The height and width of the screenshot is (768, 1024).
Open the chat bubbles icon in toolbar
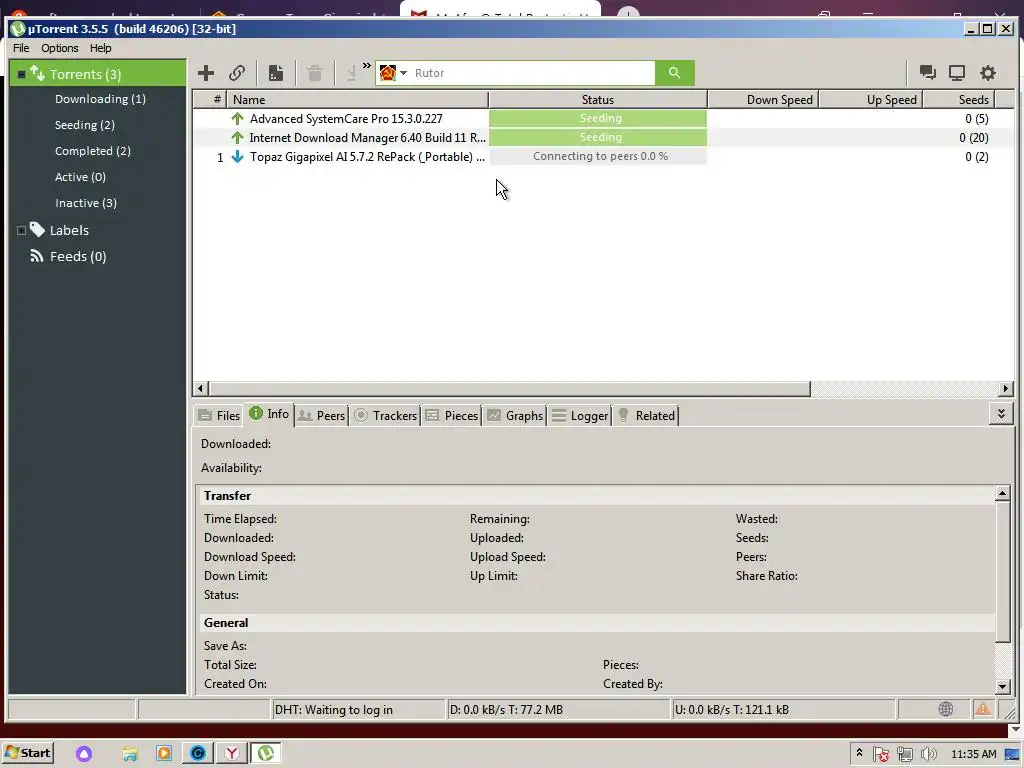tap(927, 73)
